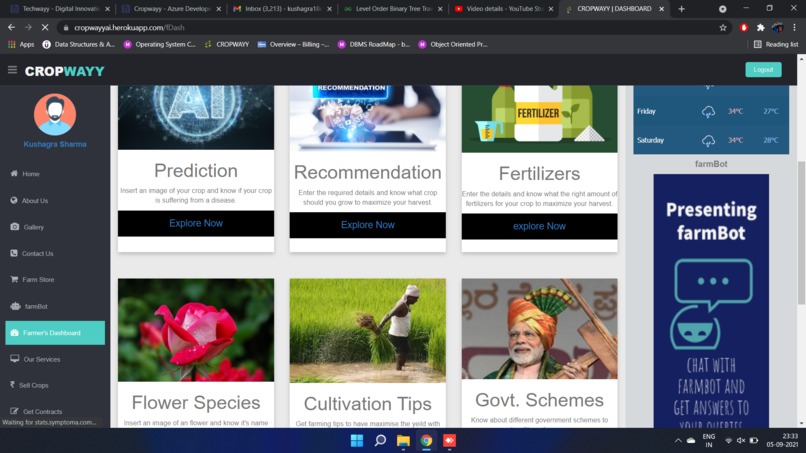Click Explore Now under Prediction

196,223
